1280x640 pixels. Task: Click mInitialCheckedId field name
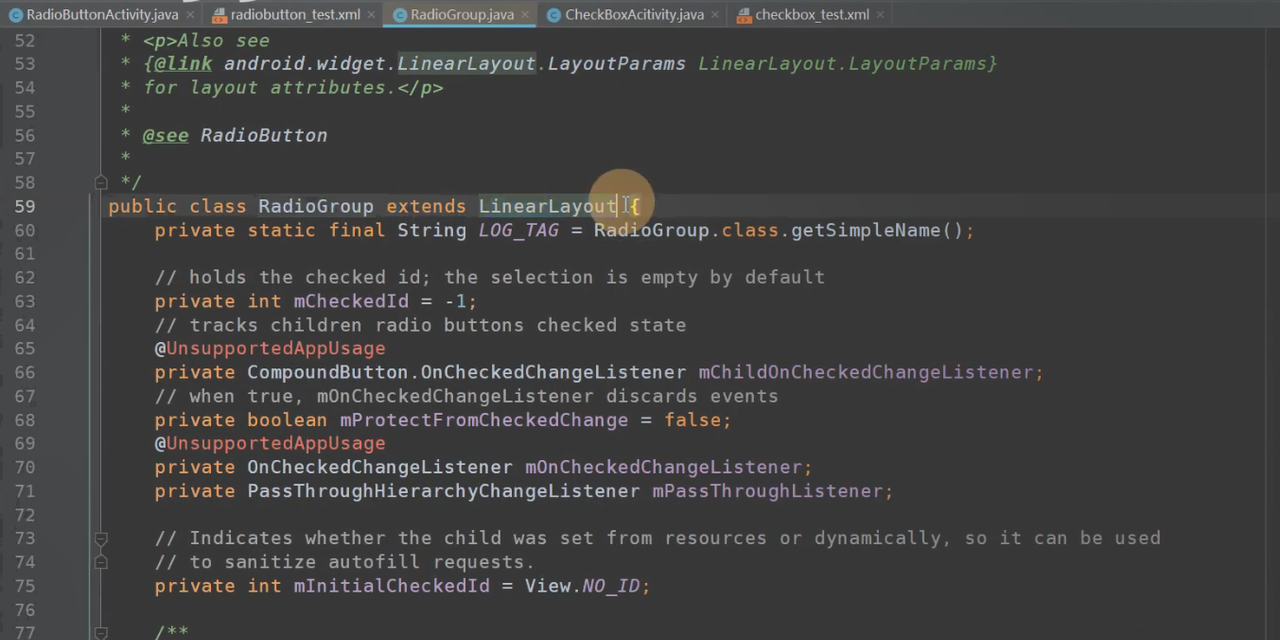(391, 586)
